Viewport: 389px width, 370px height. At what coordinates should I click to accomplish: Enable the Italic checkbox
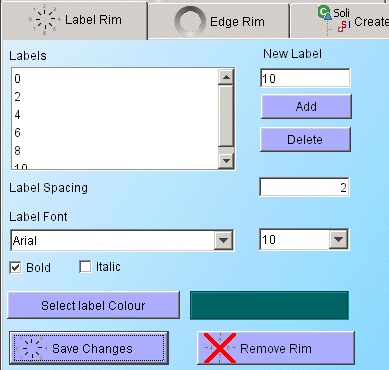point(85,267)
